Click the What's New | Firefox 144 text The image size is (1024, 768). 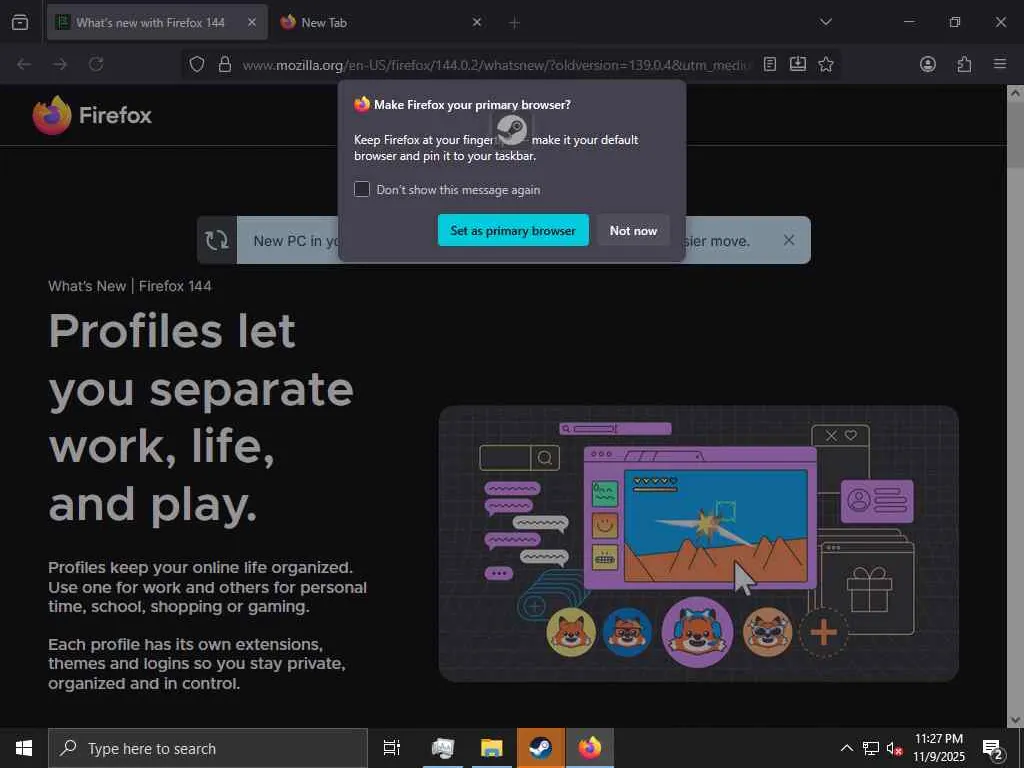[130, 286]
